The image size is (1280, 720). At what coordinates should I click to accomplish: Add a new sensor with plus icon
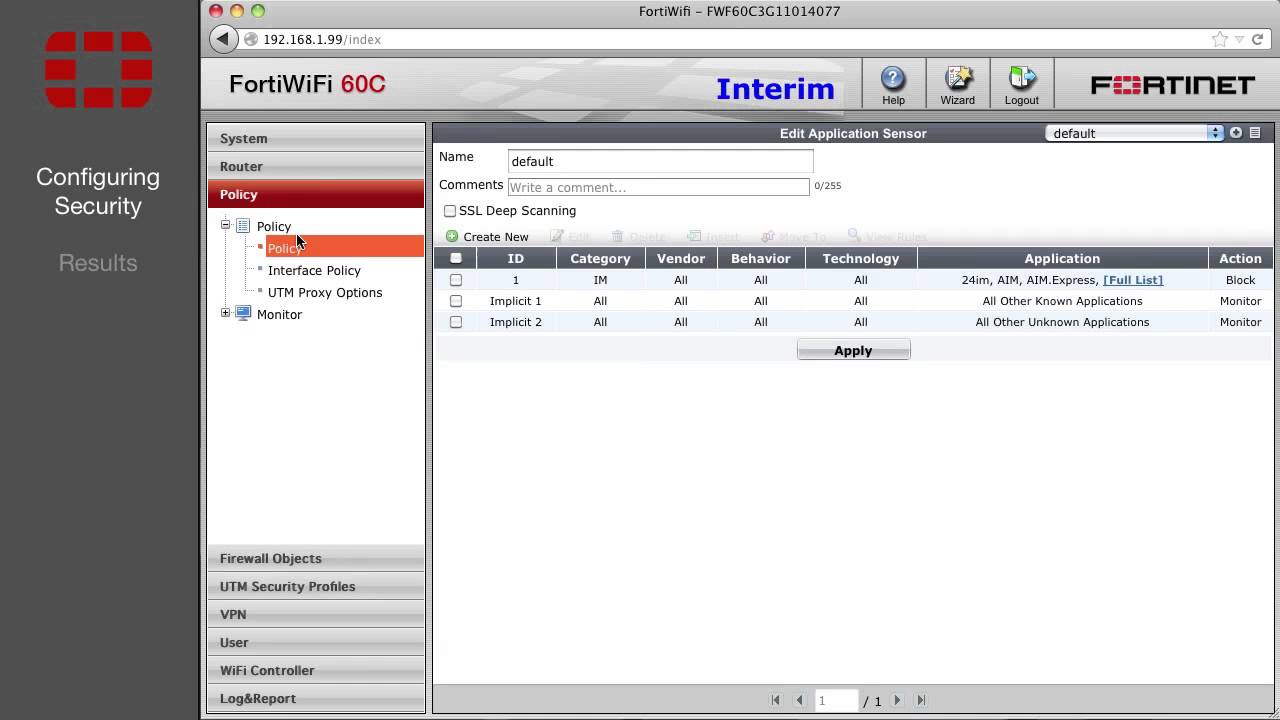[x=1236, y=133]
